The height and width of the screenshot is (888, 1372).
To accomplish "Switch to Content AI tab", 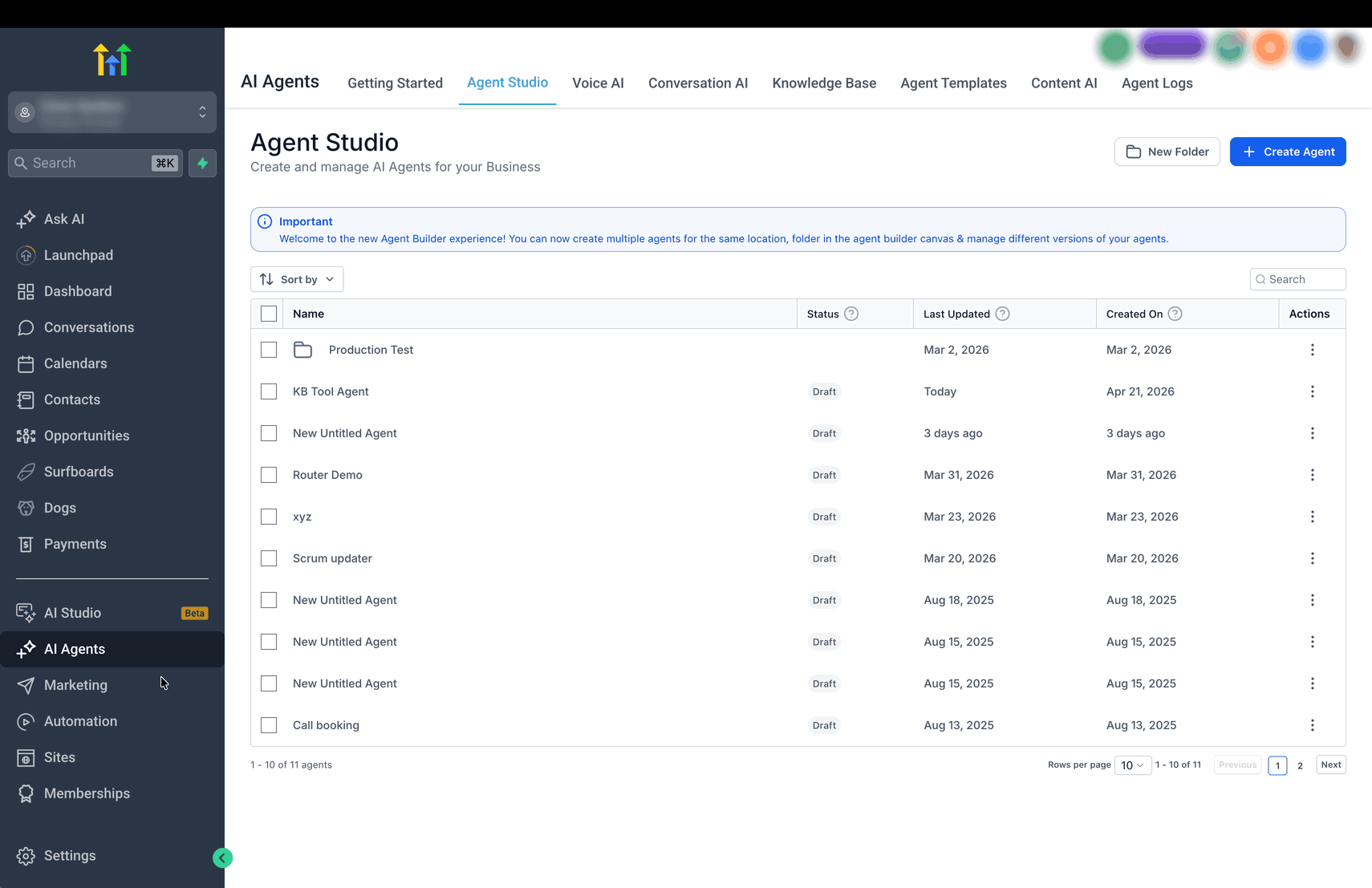I will point(1064,83).
